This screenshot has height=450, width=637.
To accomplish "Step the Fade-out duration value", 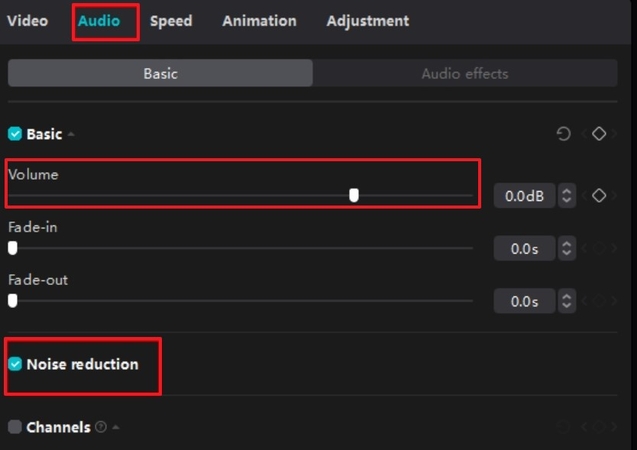I will pos(567,301).
